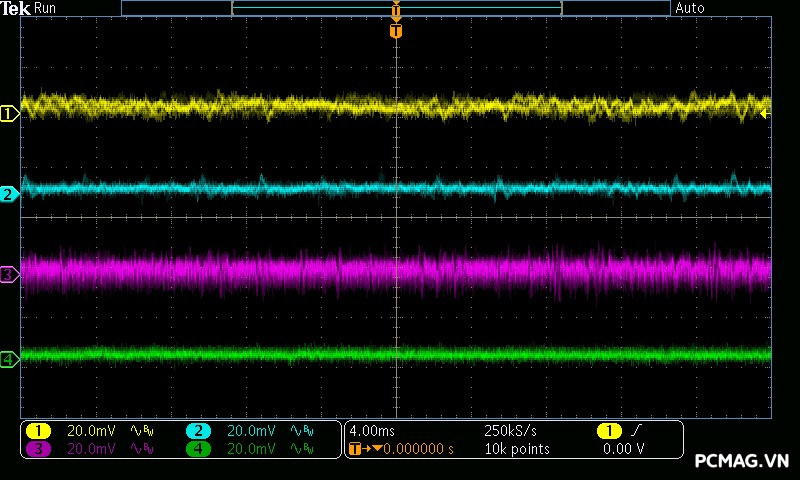The height and width of the screenshot is (480, 800).
Task: Click the trigger level arrow on right edge
Action: point(765,114)
